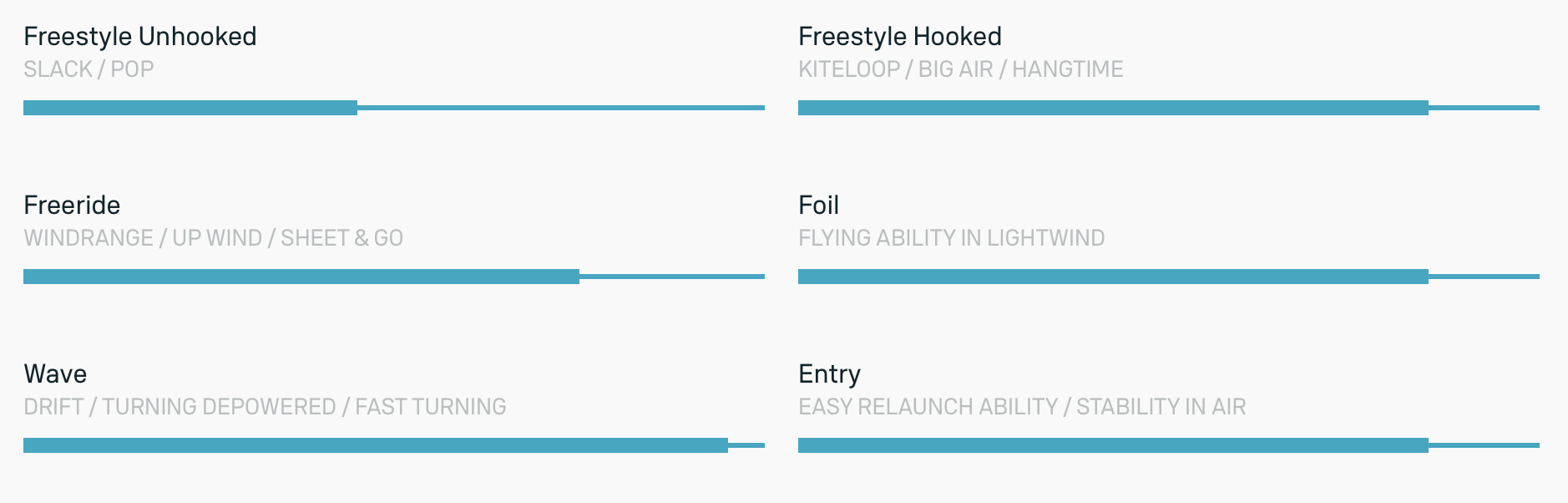Image resolution: width=1568 pixels, height=503 pixels.
Task: Select the Freeride category title
Action: (72, 206)
